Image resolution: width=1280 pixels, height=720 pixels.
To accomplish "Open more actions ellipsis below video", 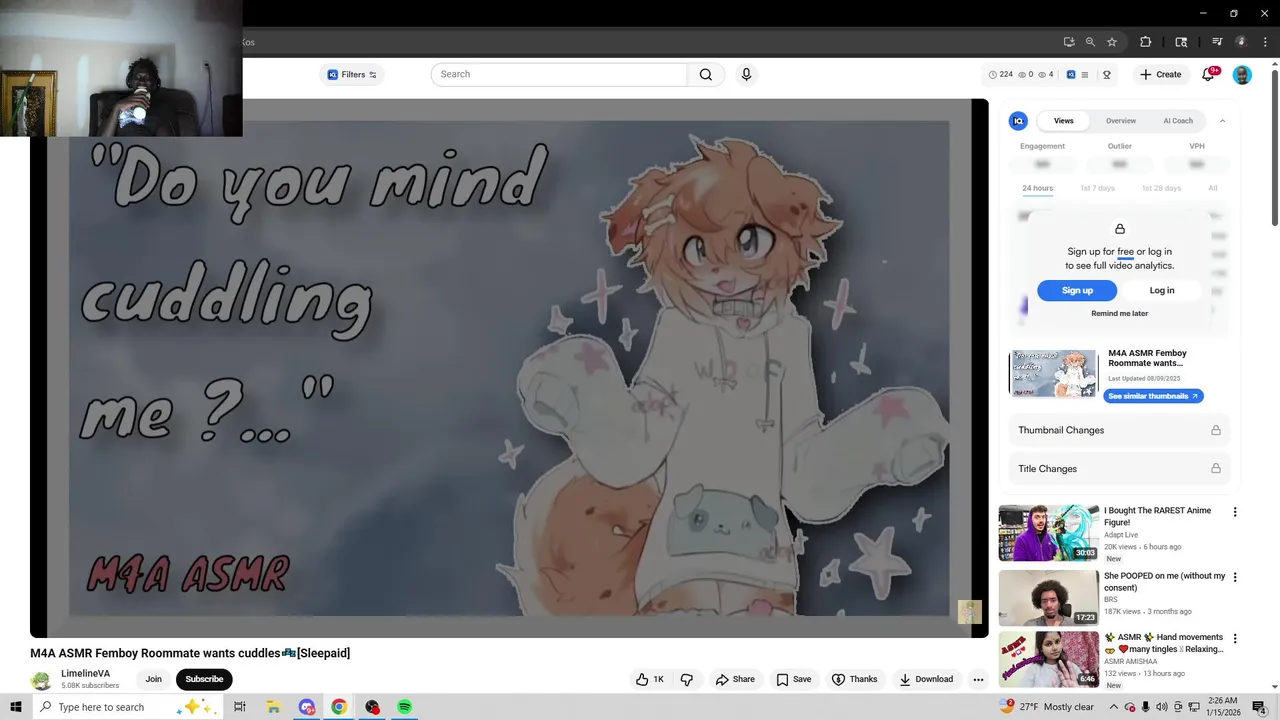I will pos(978,679).
